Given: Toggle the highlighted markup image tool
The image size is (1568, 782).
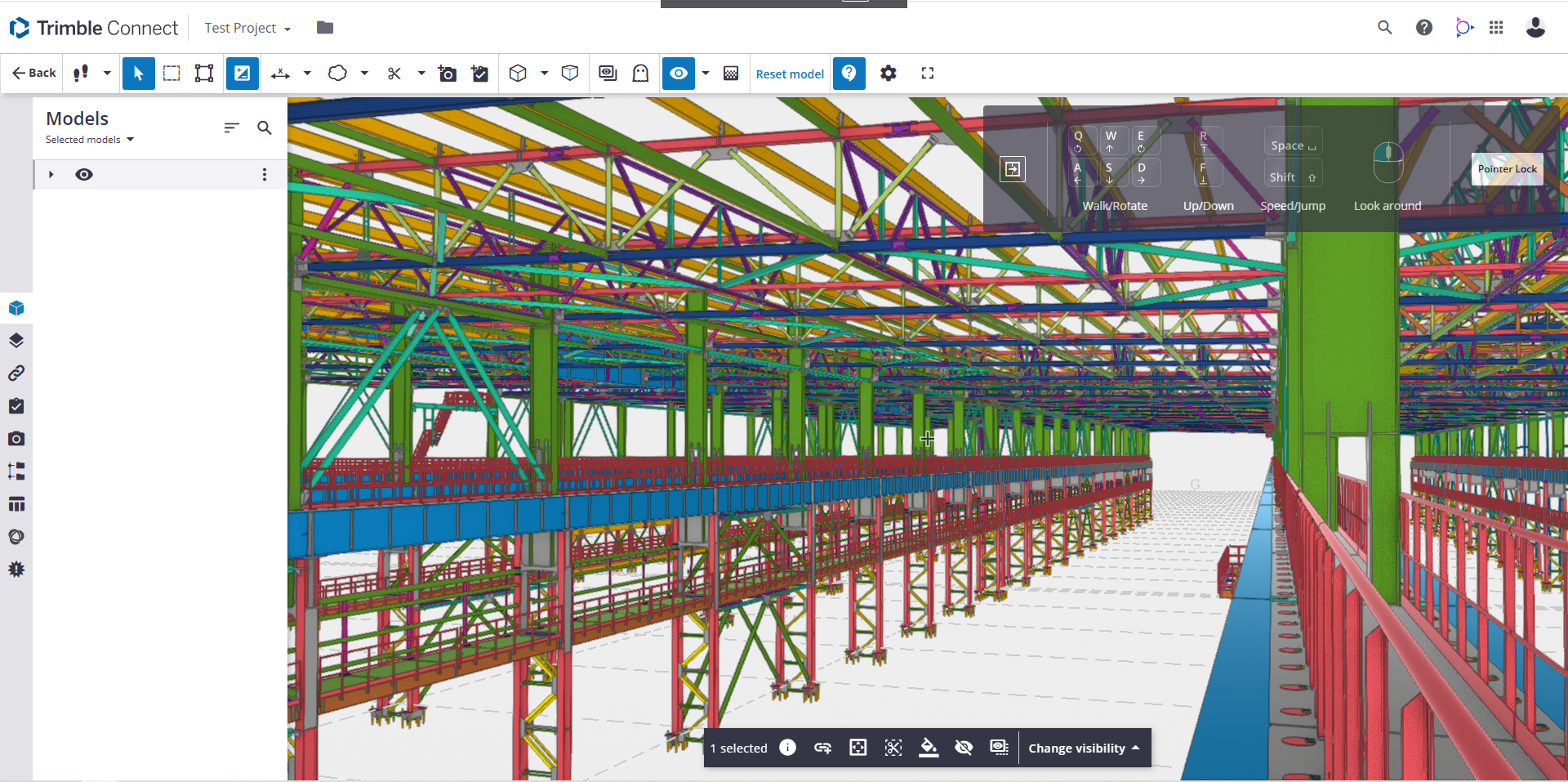Looking at the screenshot, I should (x=243, y=74).
